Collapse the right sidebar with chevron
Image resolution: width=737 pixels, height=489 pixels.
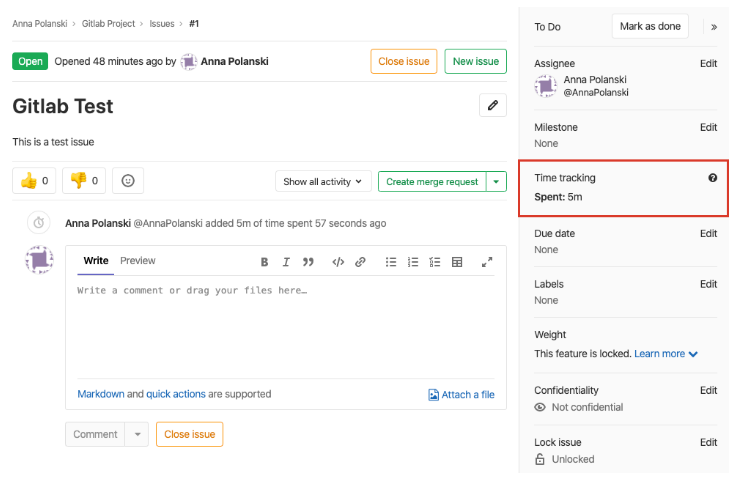pyautogui.click(x=713, y=27)
